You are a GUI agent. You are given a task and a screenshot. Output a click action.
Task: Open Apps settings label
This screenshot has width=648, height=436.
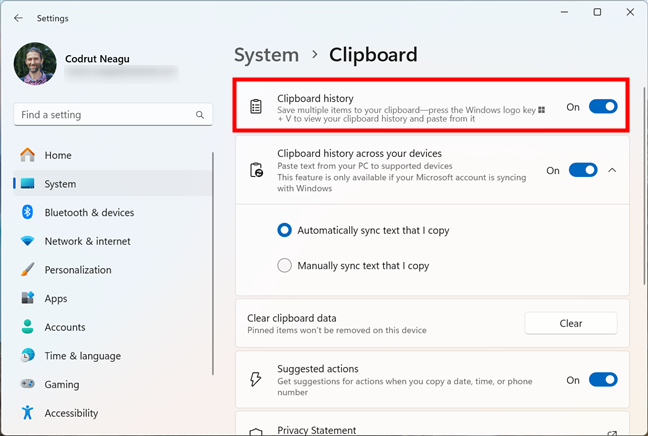56,298
